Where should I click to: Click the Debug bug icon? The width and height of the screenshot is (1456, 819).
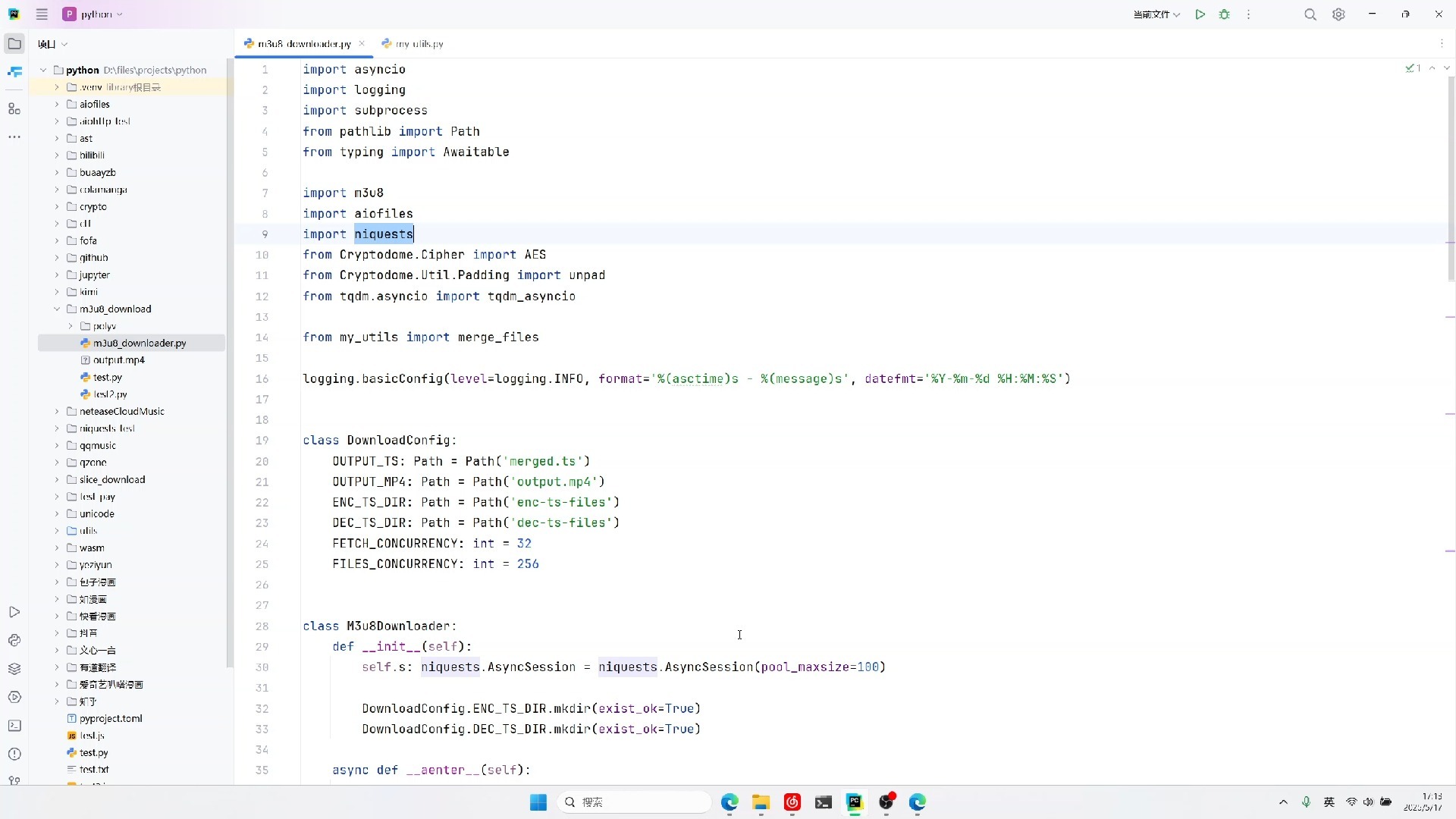click(x=1224, y=14)
